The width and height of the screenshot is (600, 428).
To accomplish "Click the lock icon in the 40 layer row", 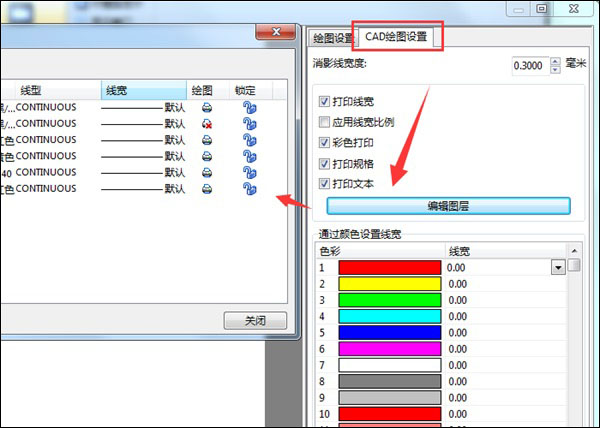I will [x=249, y=173].
